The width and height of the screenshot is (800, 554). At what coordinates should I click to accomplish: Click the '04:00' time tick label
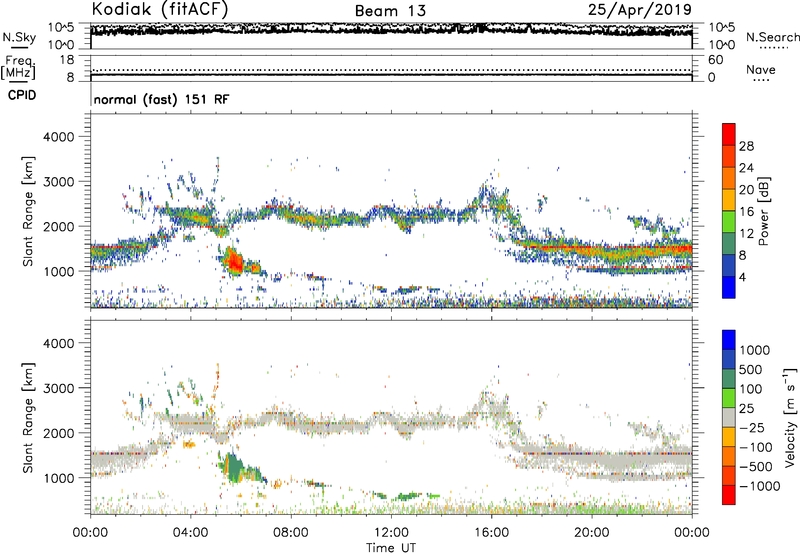pyautogui.click(x=190, y=533)
